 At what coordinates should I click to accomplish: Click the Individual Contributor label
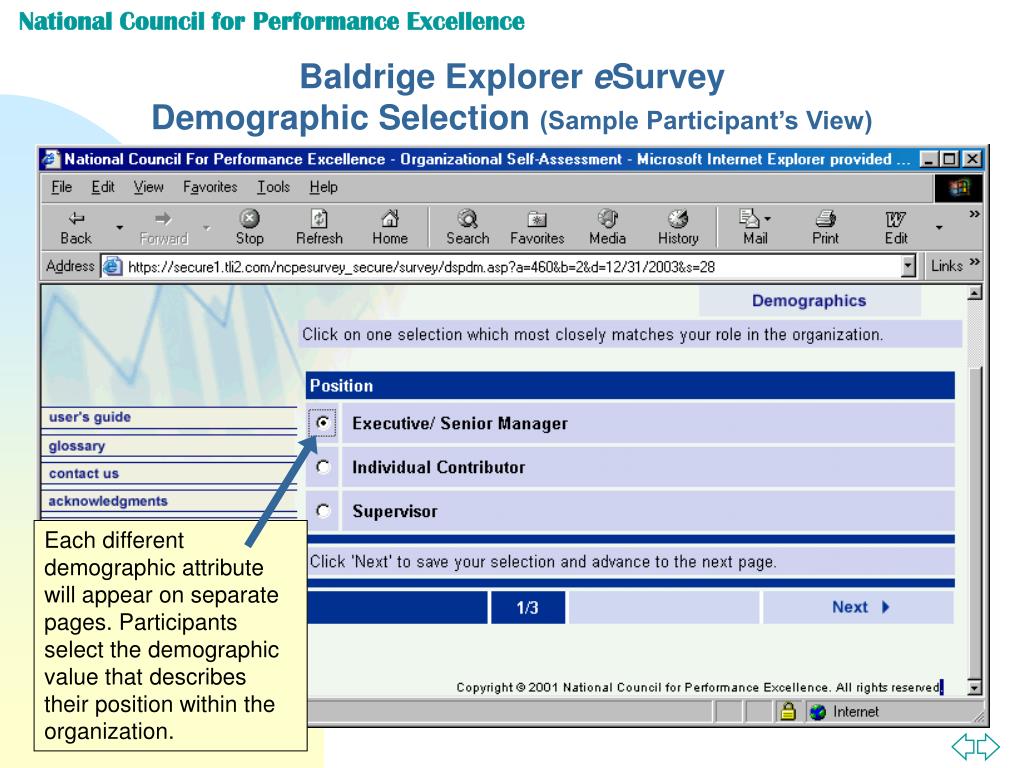pos(438,467)
